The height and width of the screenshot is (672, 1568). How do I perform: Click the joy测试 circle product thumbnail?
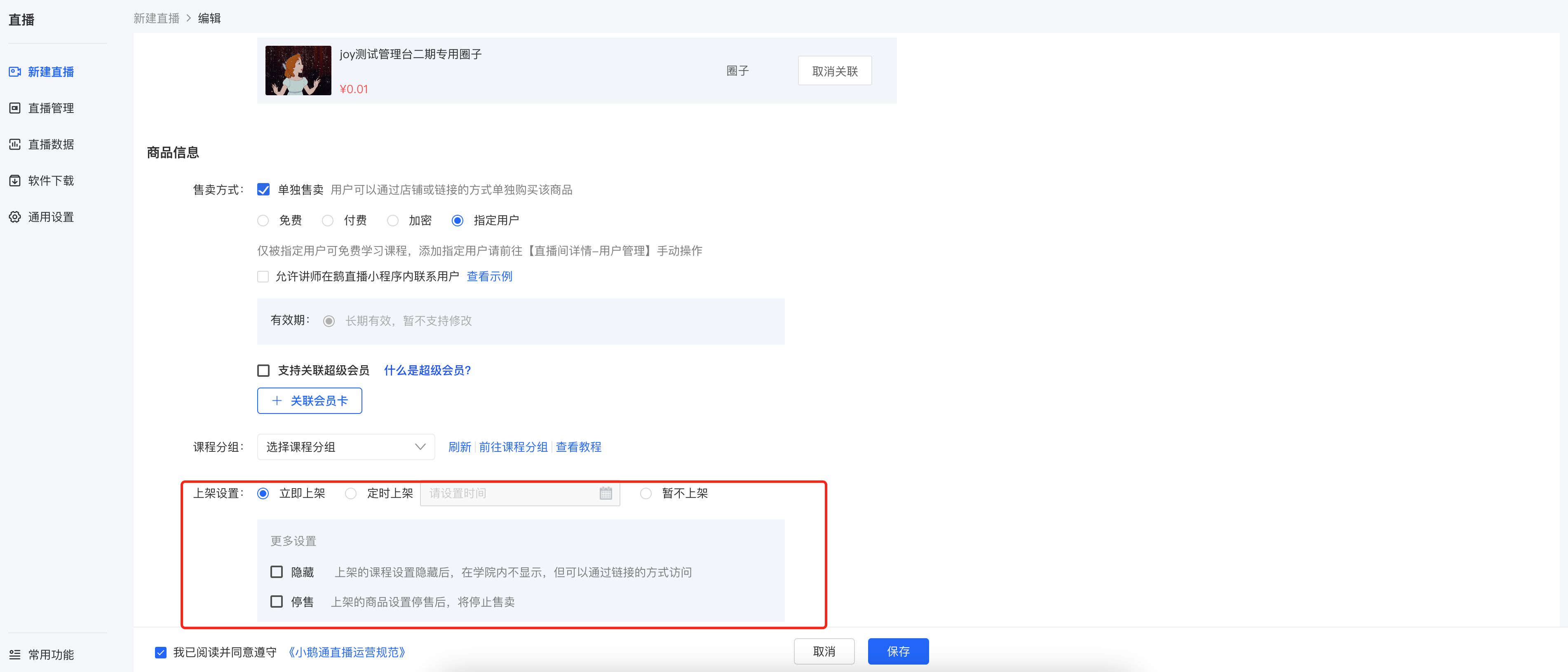click(x=298, y=70)
